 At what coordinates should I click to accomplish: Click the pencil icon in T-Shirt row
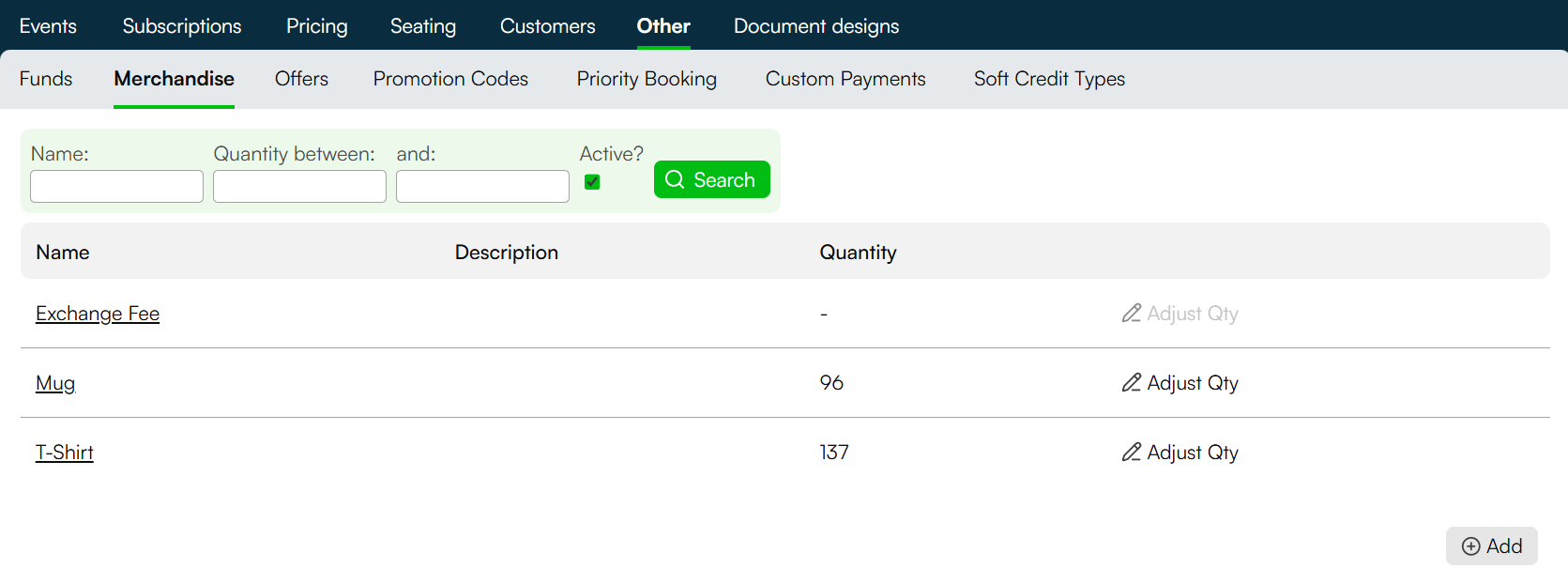(x=1132, y=452)
